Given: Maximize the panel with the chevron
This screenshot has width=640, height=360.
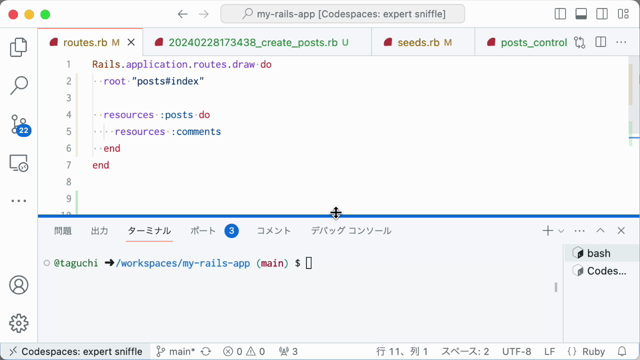Looking at the screenshot, I should (x=600, y=231).
